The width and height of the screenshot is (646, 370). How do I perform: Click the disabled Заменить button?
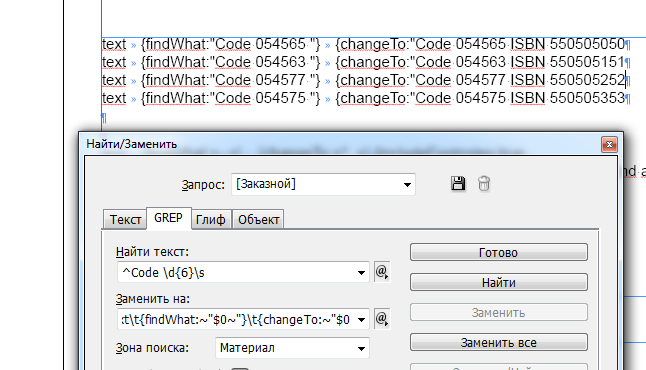pos(499,312)
